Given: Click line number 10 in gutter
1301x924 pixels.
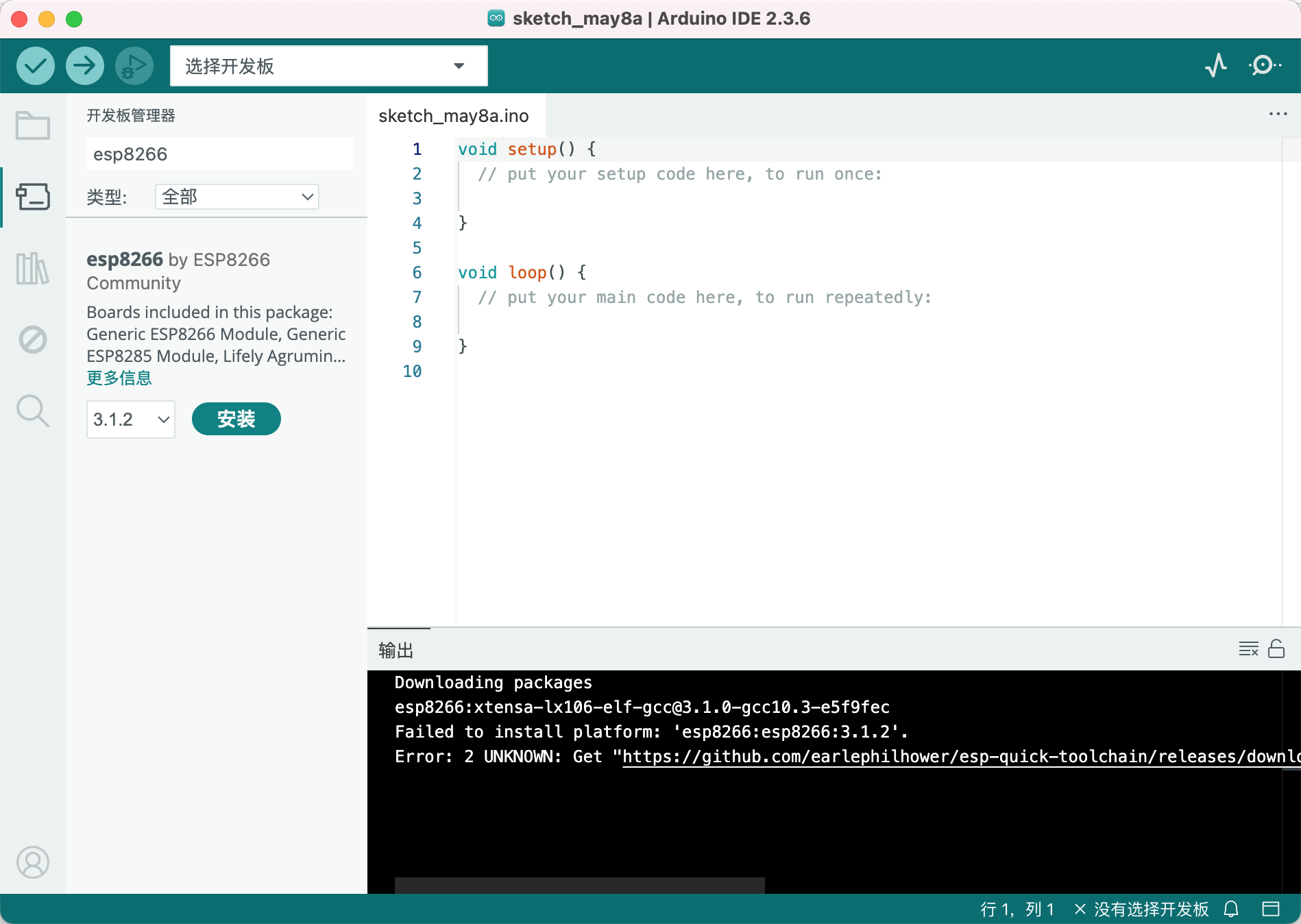Looking at the screenshot, I should tap(412, 372).
